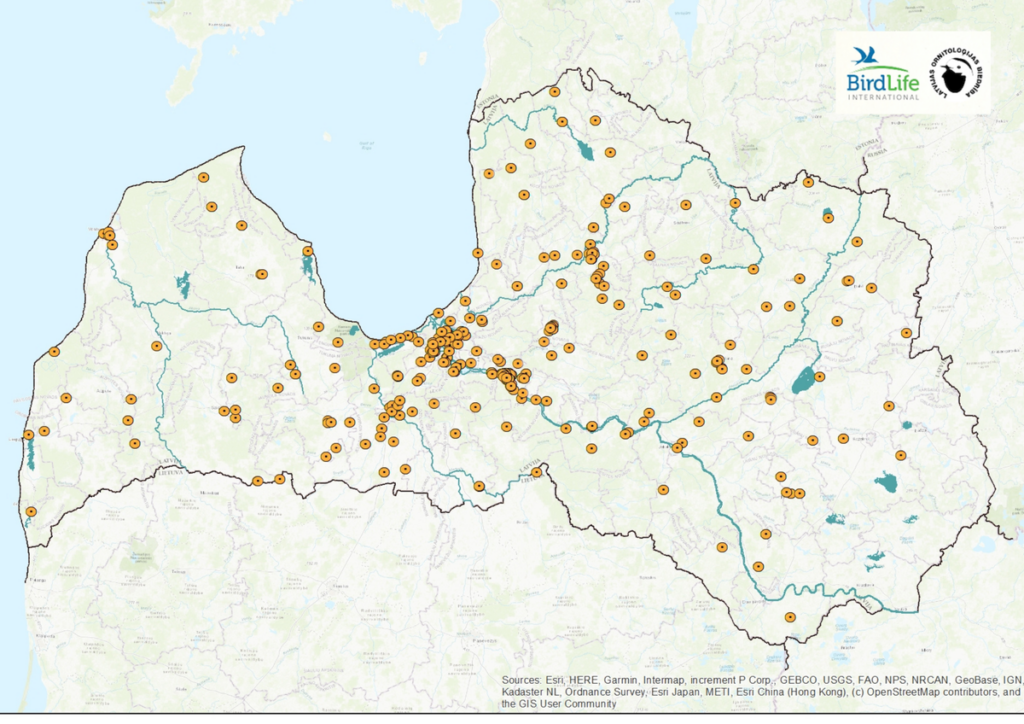Click the teal lake in the northwestern peninsula
1024x724 pixels.
[x=183, y=285]
